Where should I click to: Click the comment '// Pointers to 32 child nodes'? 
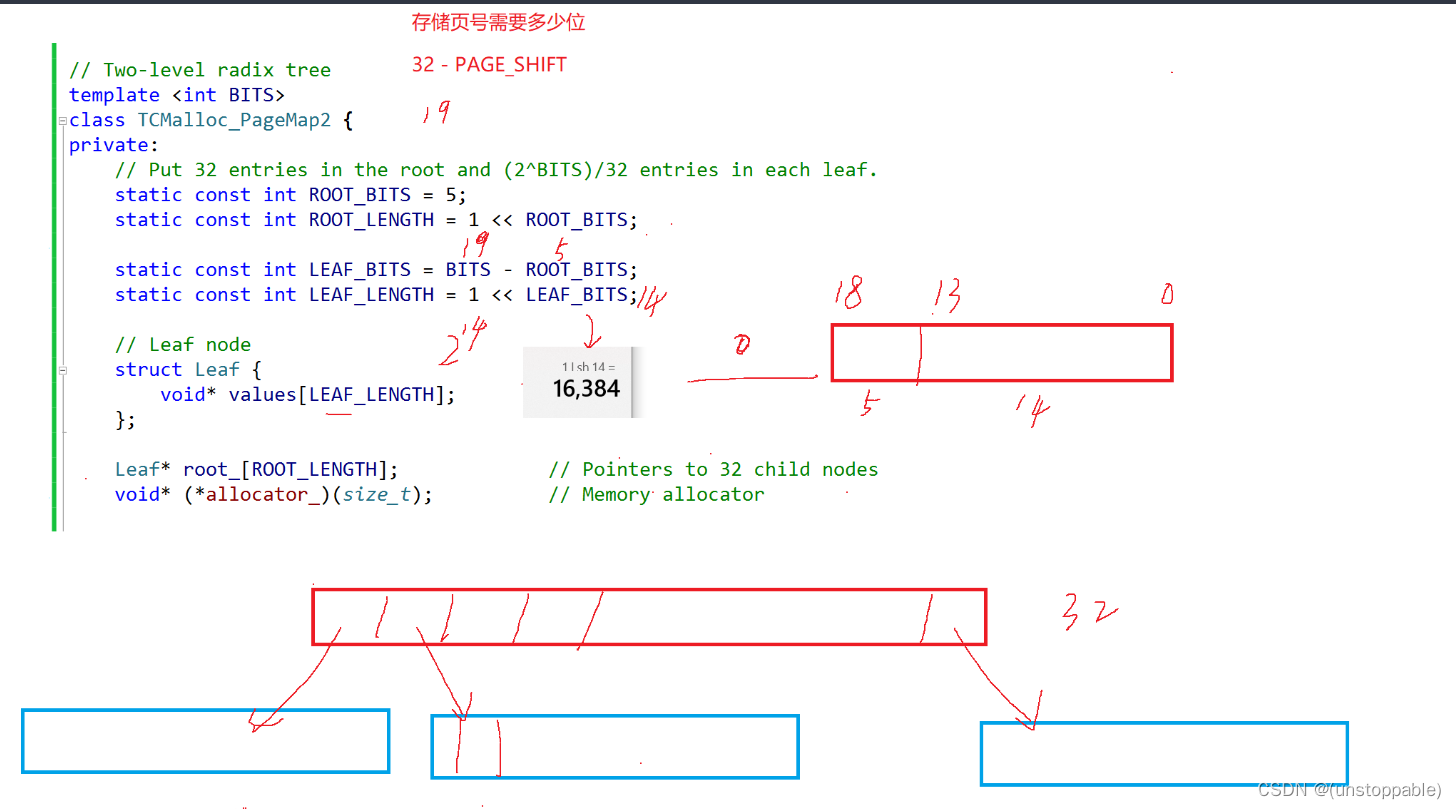point(713,469)
